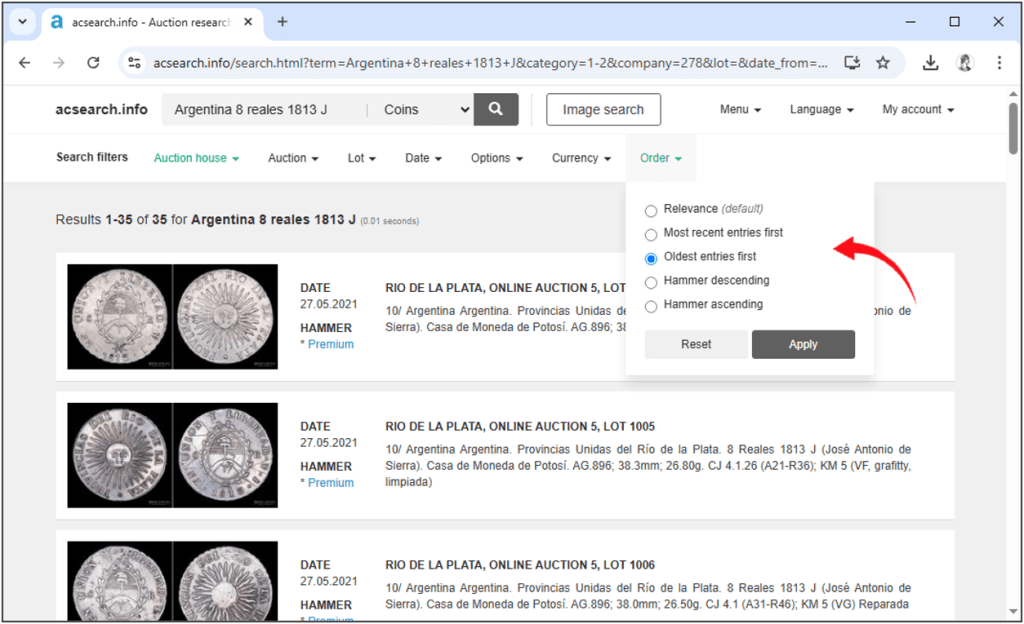Click the magnifier search button
This screenshot has width=1024, height=624.
tap(496, 109)
